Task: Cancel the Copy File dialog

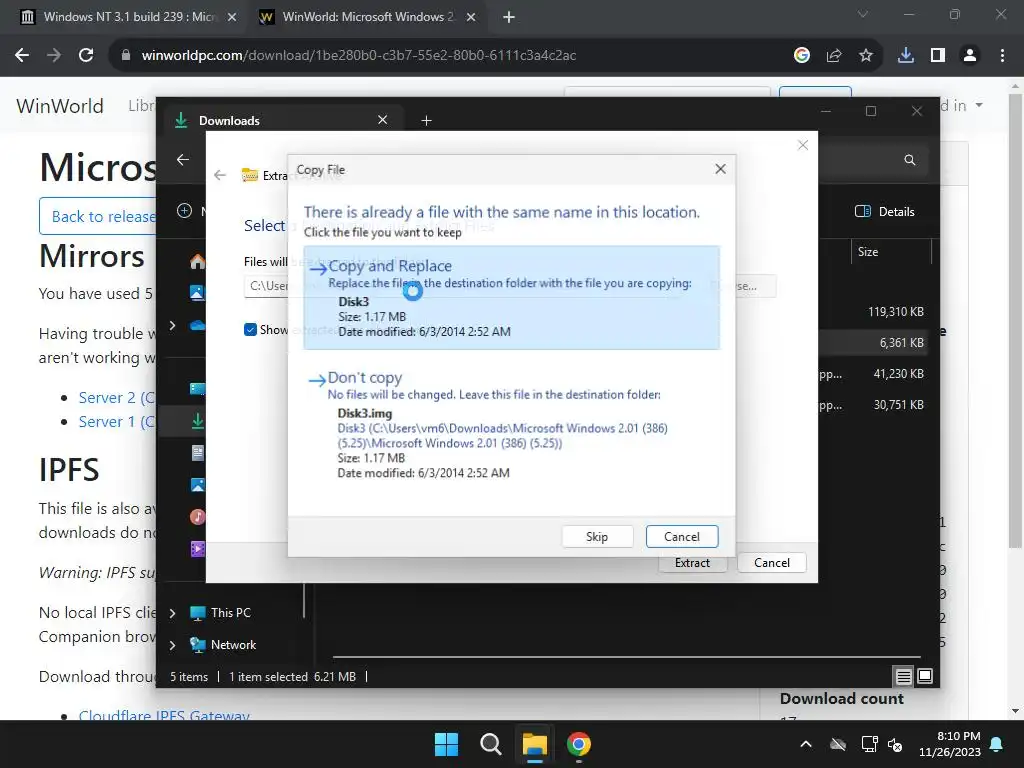Action: coord(682,537)
